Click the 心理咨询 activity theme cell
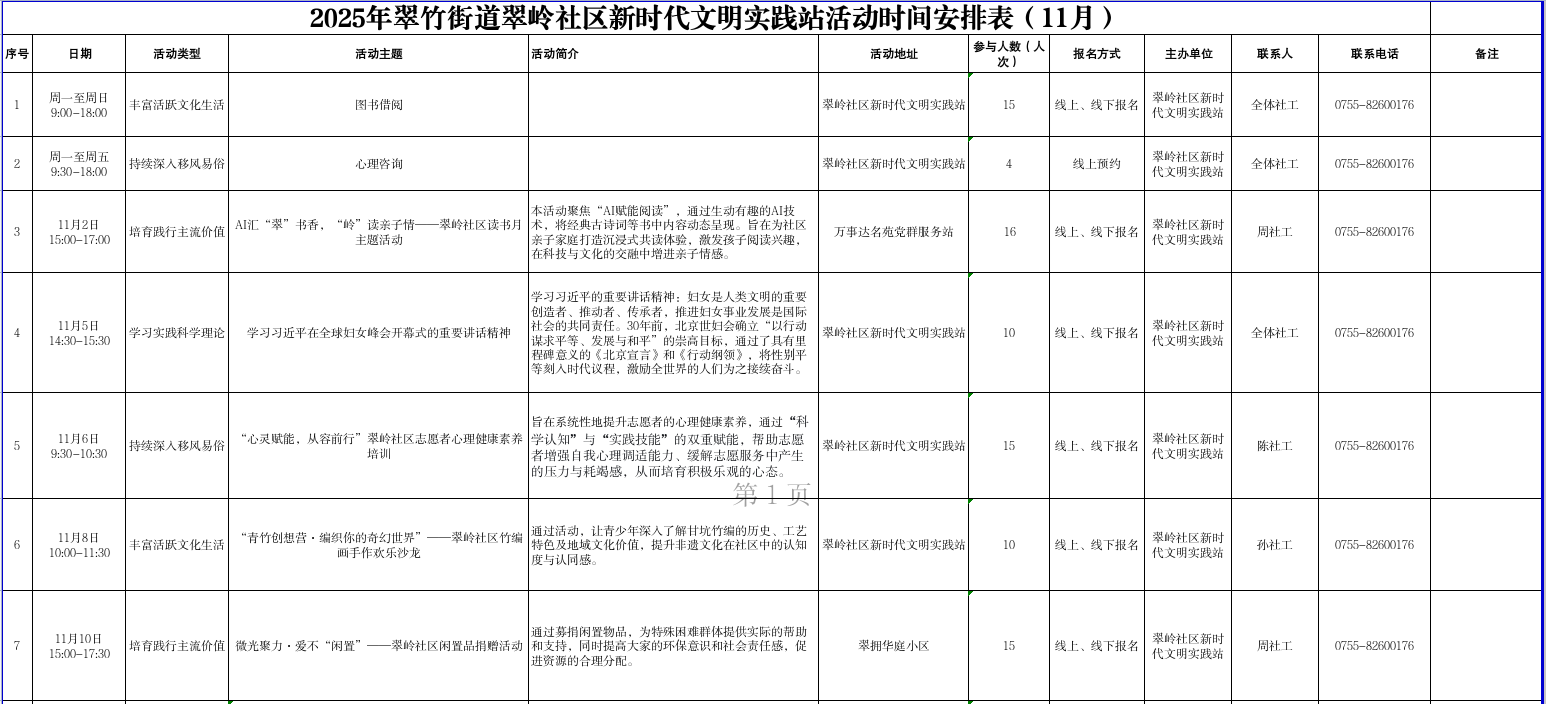 378,164
